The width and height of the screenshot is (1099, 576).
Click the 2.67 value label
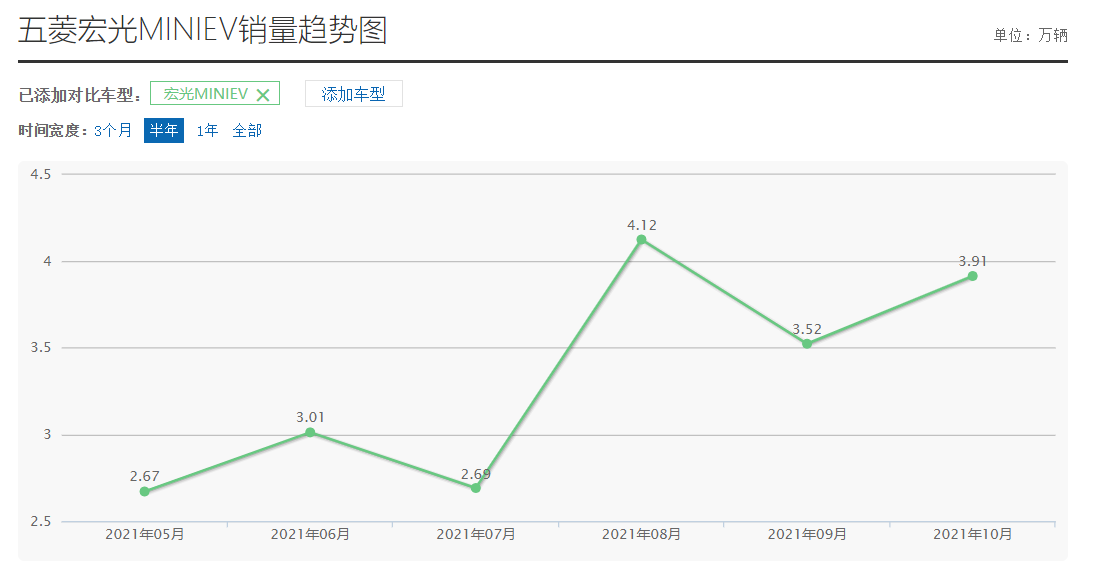point(144,476)
